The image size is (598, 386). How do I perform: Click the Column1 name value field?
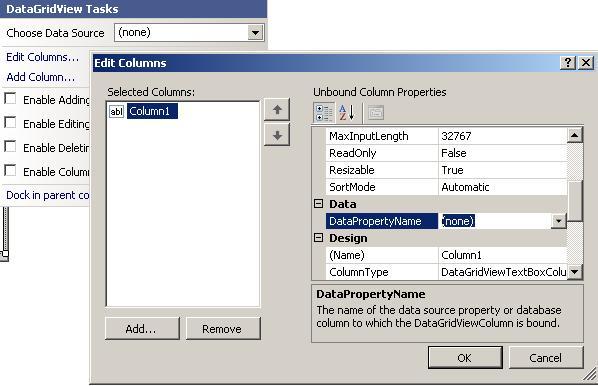pos(503,255)
